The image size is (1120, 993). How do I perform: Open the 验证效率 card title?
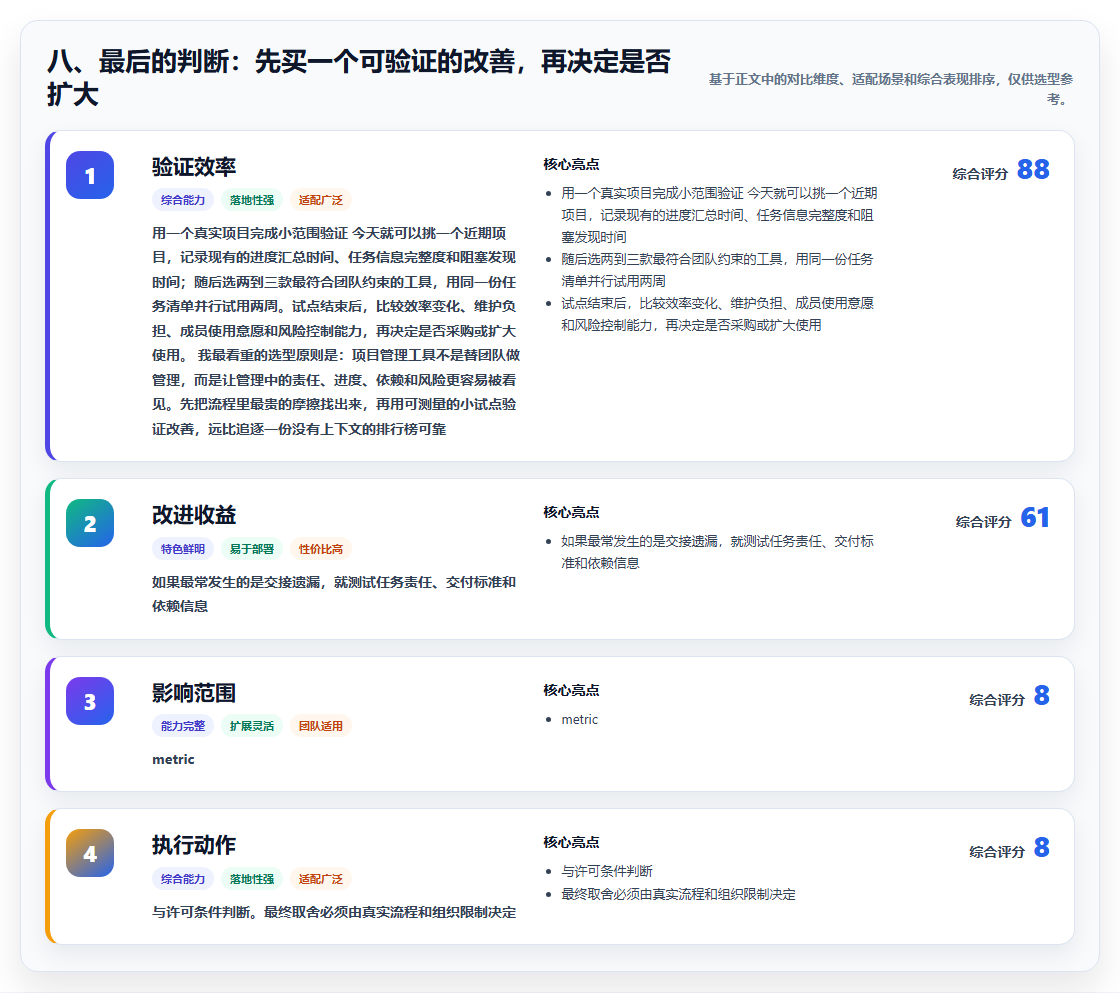point(194,167)
